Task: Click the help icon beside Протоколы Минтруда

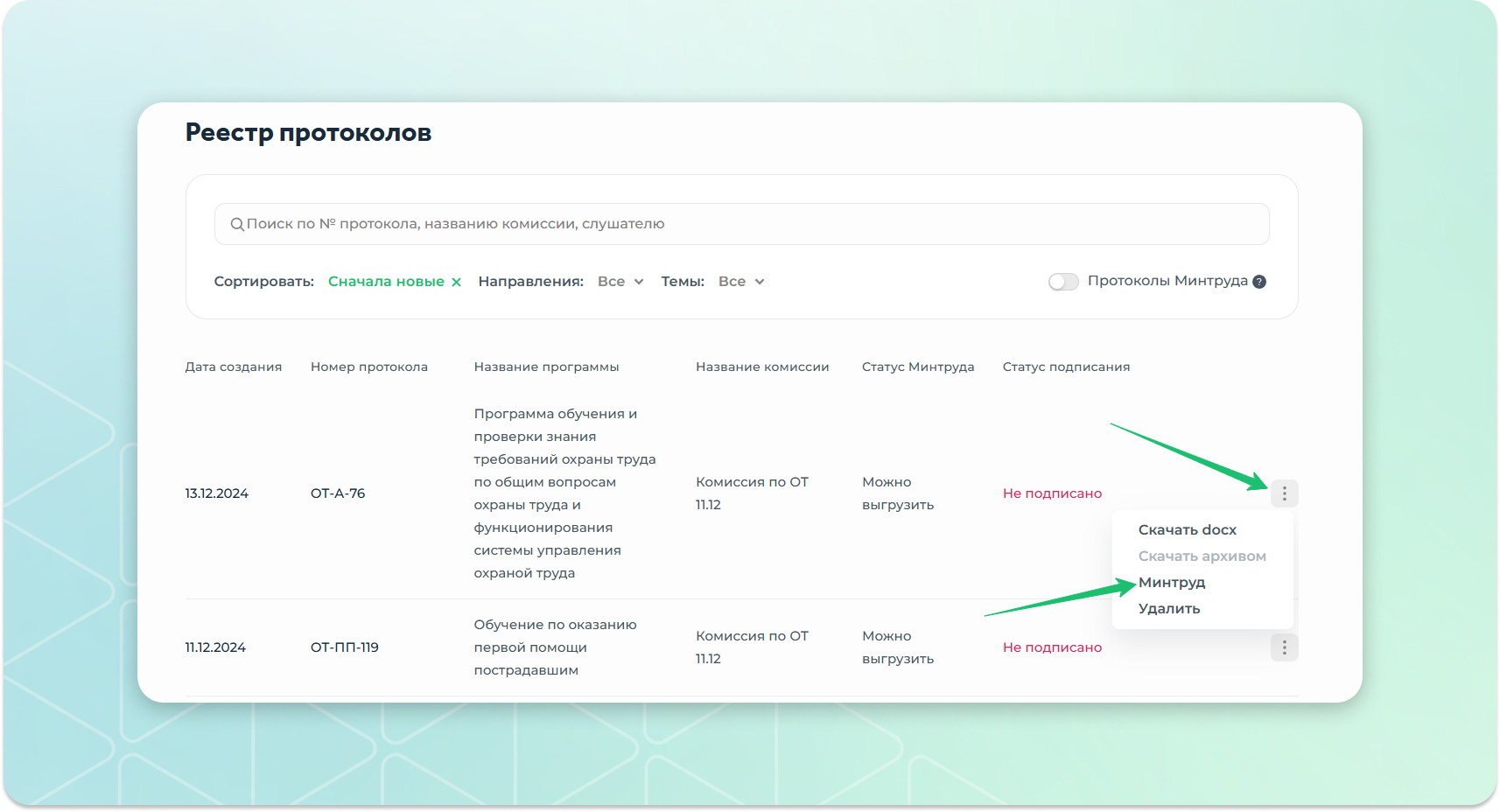Action: point(1259,282)
